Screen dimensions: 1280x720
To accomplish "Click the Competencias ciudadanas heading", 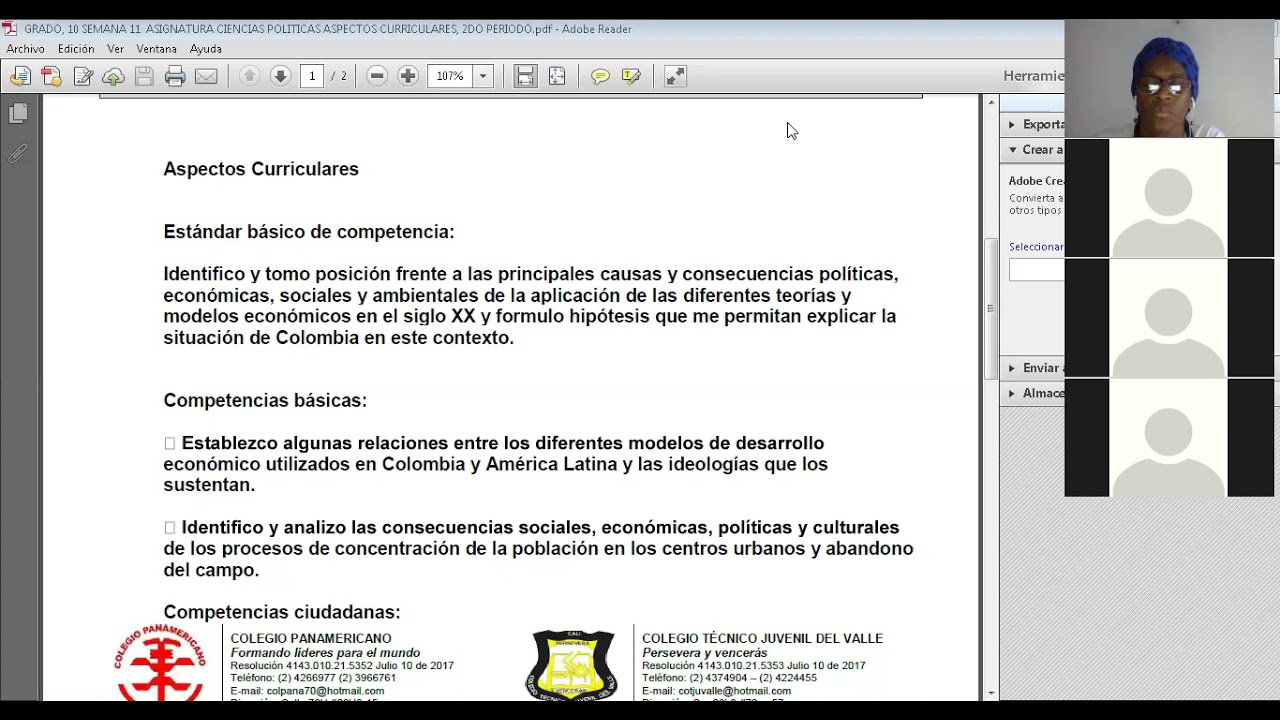I will pos(282,612).
